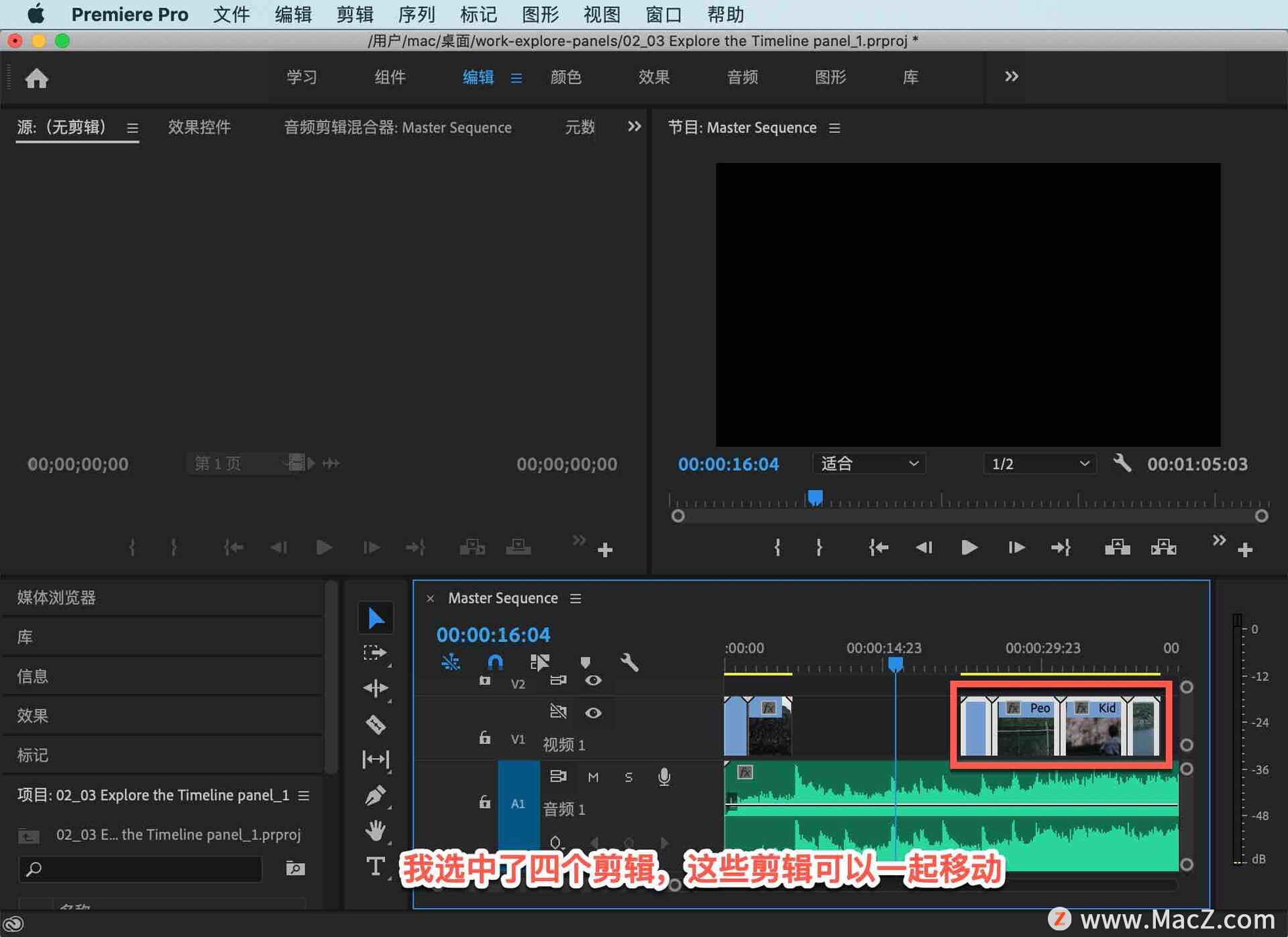Open the 效果控件 panel tab
1288x937 pixels.
point(199,127)
